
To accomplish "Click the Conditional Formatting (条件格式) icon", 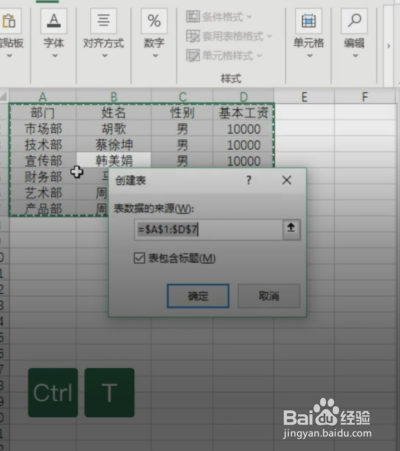I will click(193, 16).
